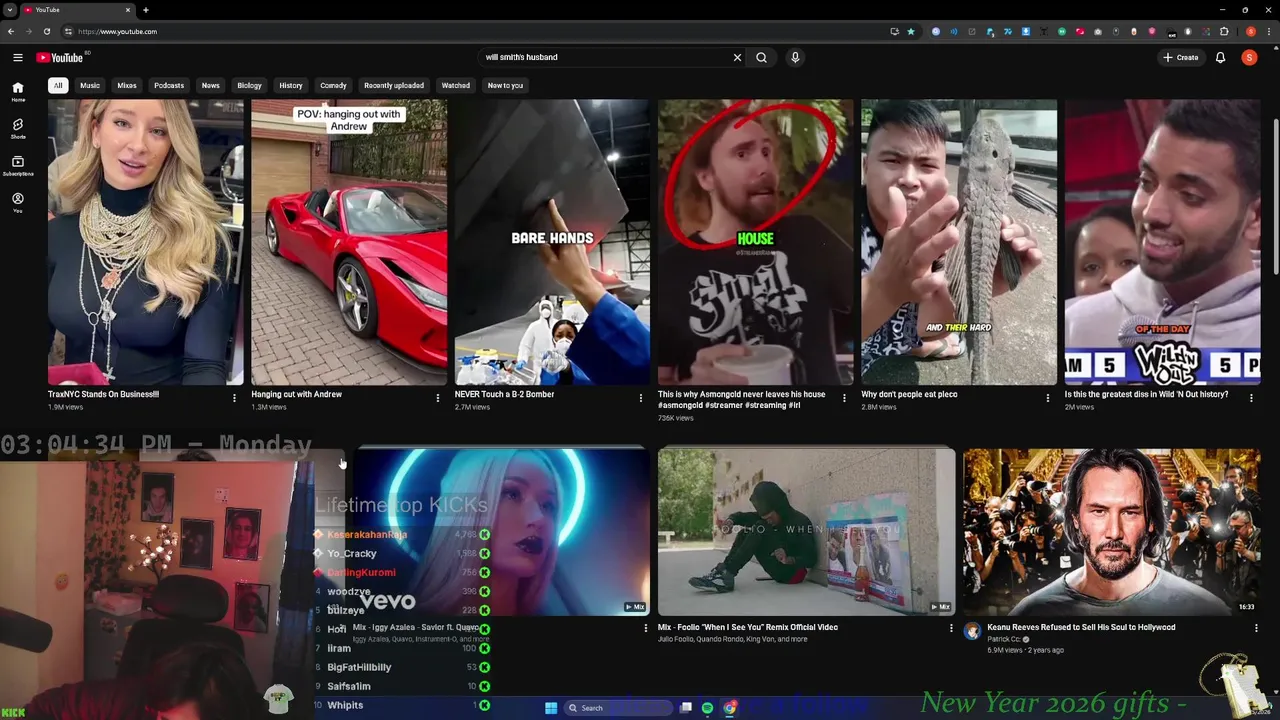Open more options for Asmongold short
1280x720 pixels.
(844, 398)
